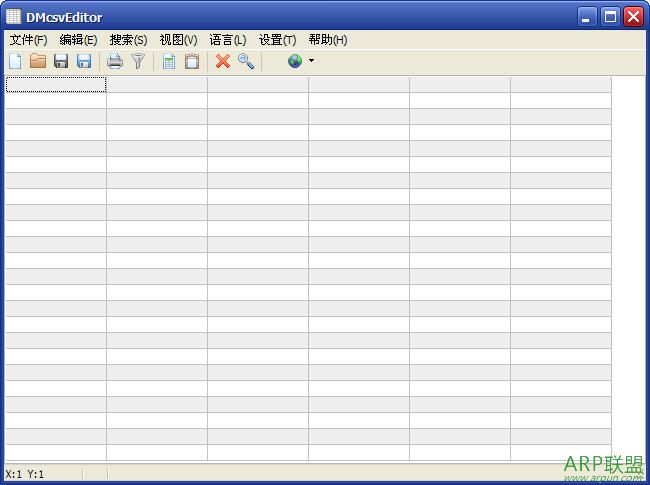Minimize the DMcsvEditor window

point(586,17)
